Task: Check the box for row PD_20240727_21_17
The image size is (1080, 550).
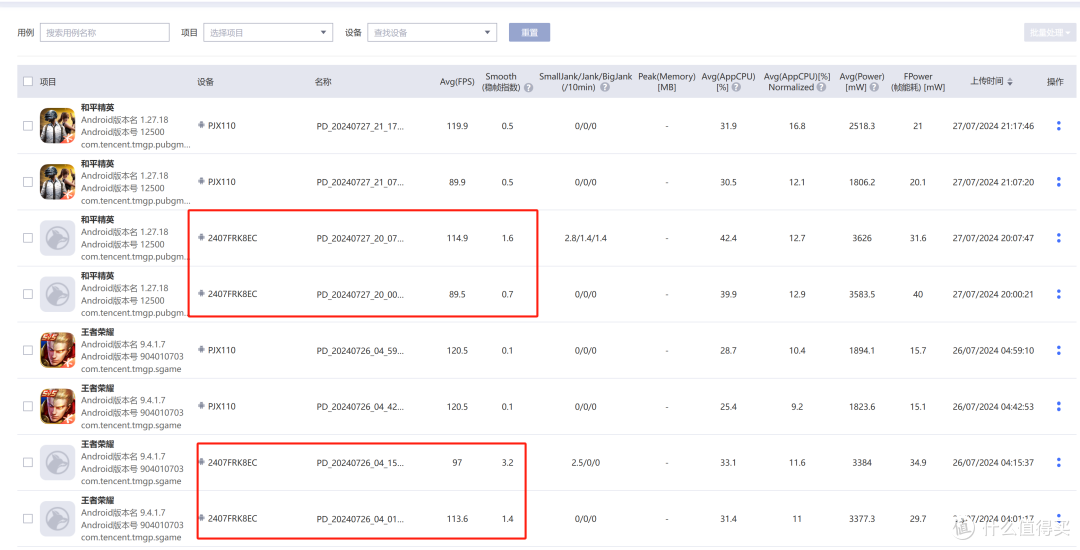Action: click(28, 126)
